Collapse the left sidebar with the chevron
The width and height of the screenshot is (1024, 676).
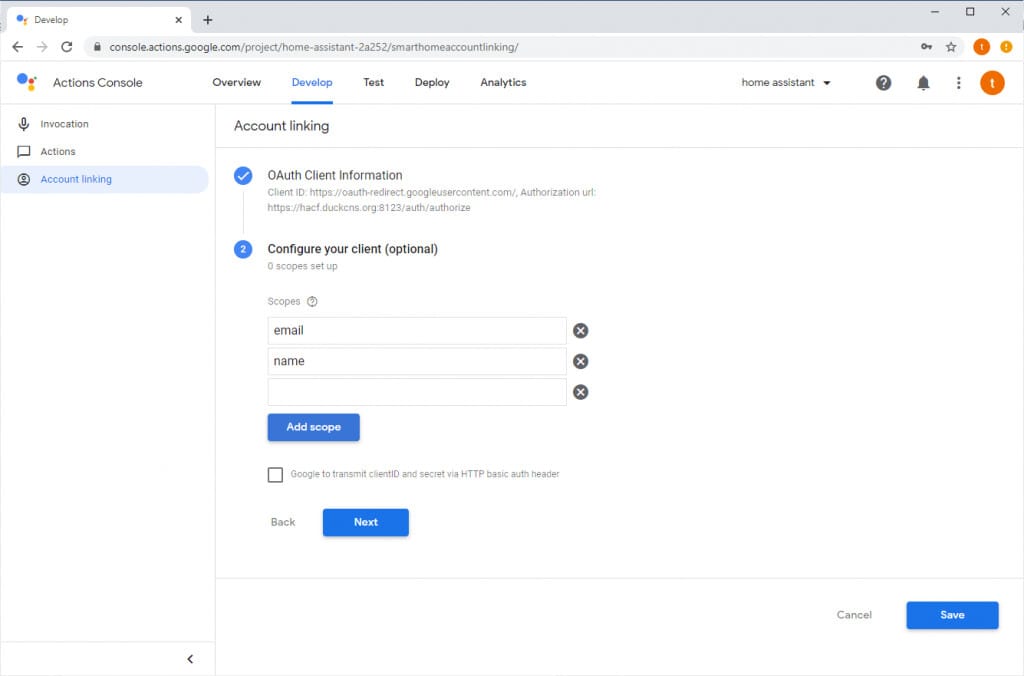[190, 659]
